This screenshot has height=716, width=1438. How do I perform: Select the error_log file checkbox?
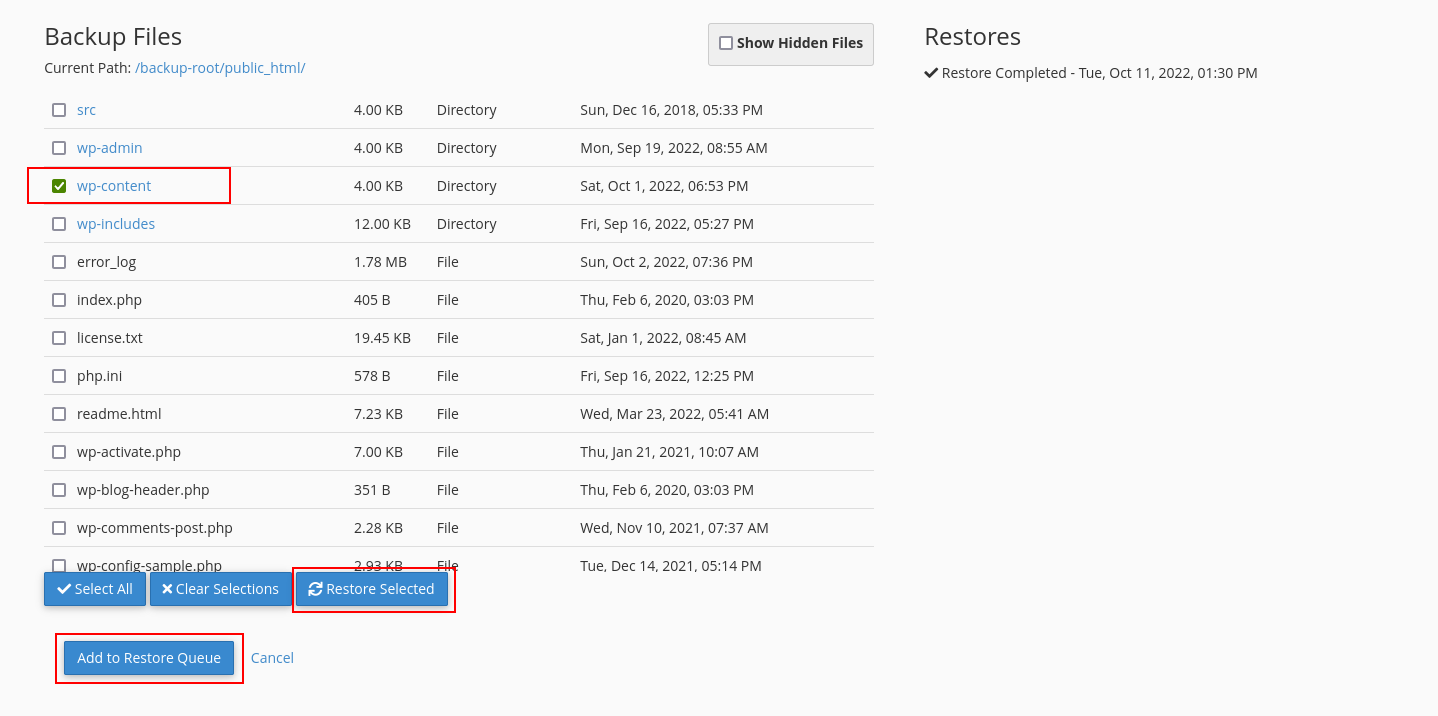tap(58, 261)
